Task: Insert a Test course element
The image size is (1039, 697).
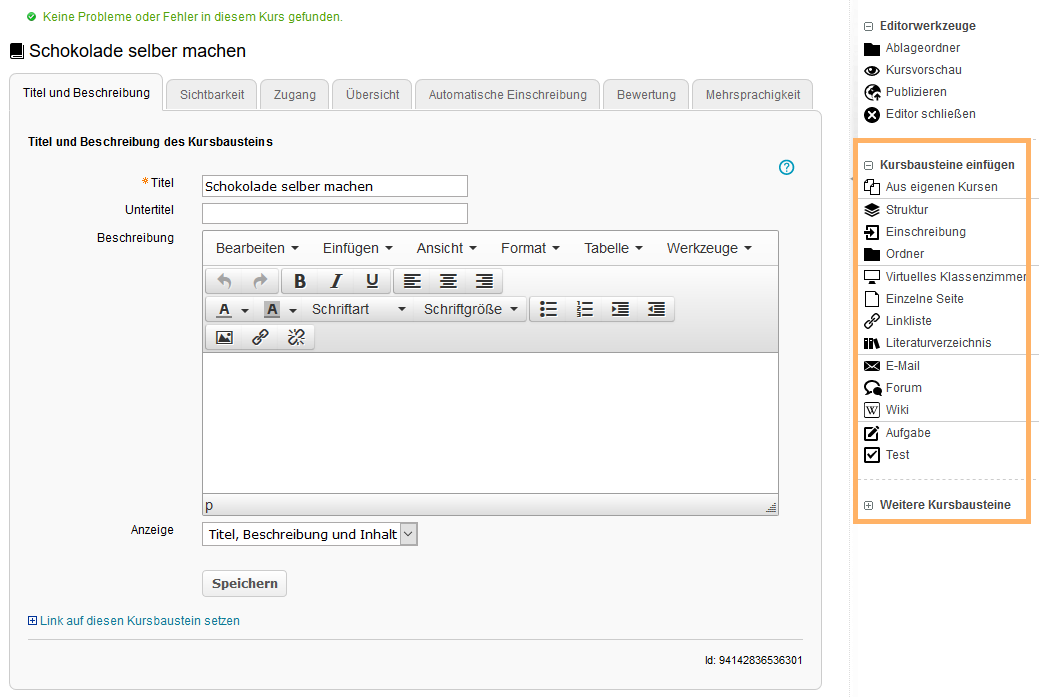Action: coord(896,454)
